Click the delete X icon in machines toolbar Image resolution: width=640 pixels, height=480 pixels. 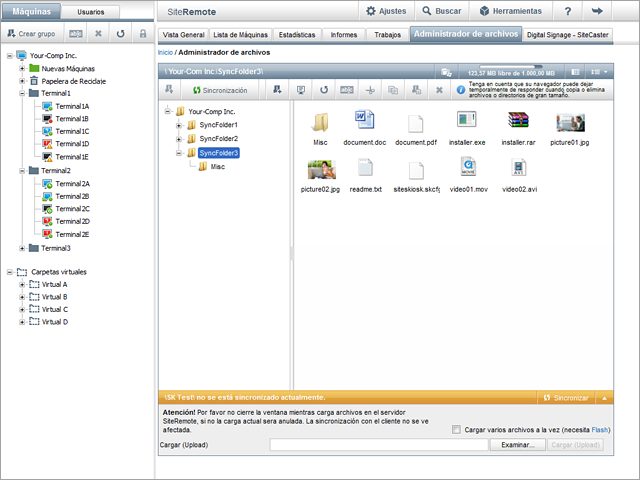[98, 34]
